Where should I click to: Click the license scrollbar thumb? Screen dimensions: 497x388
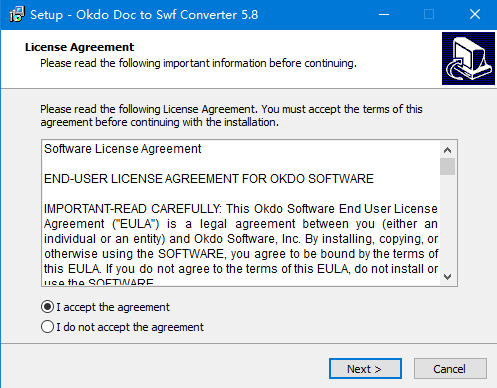447,167
